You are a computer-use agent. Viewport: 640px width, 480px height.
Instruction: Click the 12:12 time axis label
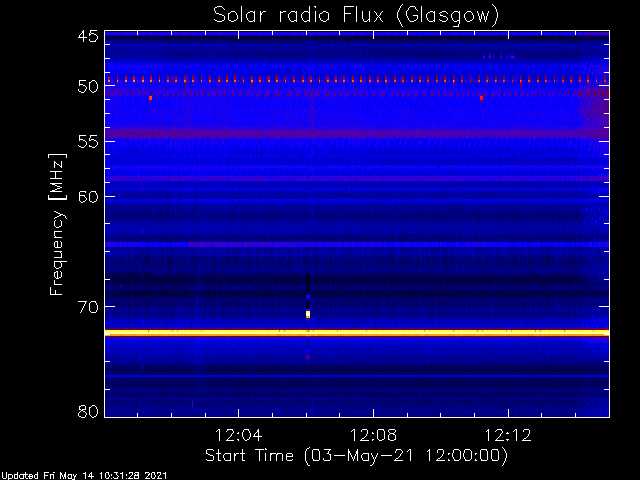(x=508, y=435)
